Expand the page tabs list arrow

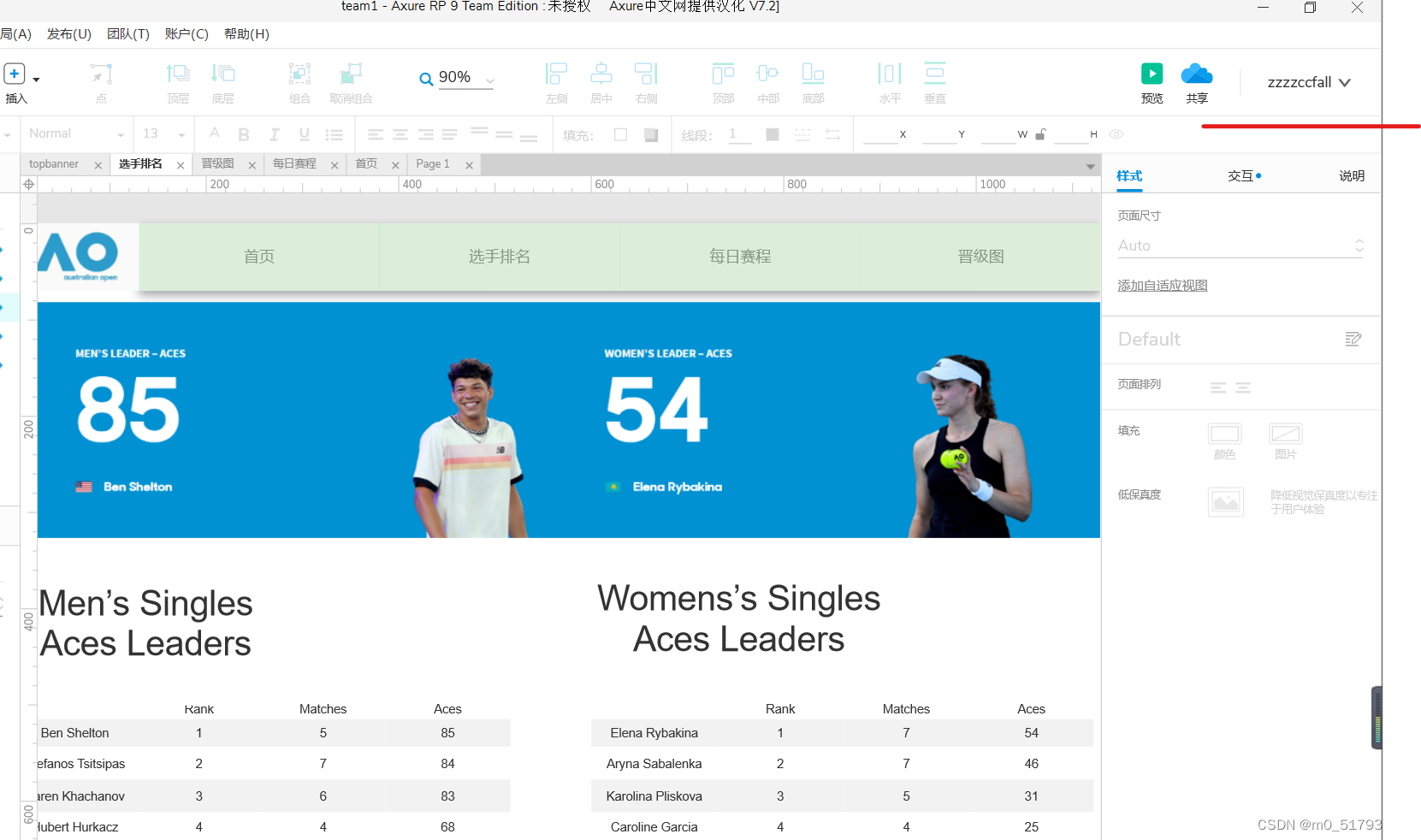(1090, 166)
